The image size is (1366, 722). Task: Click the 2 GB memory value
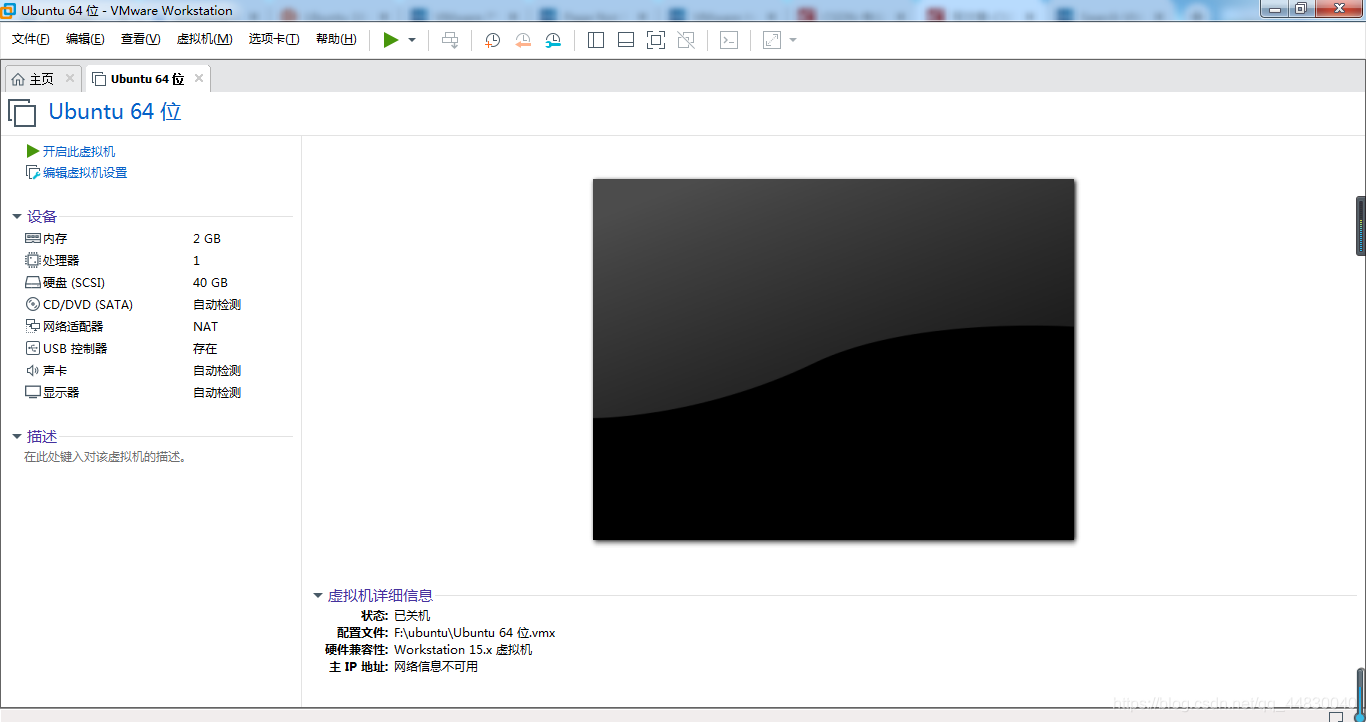(x=207, y=238)
